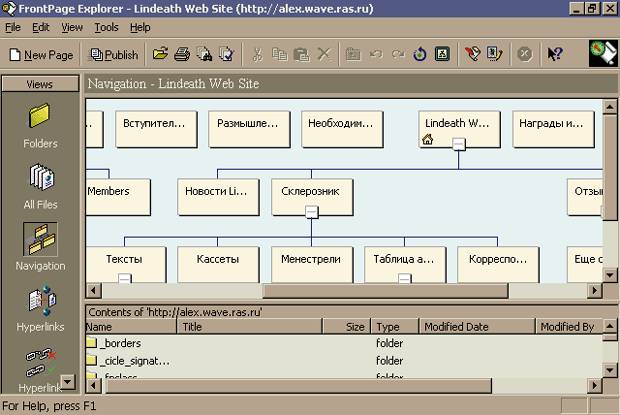Click the Redo arrow icon

coord(398,54)
